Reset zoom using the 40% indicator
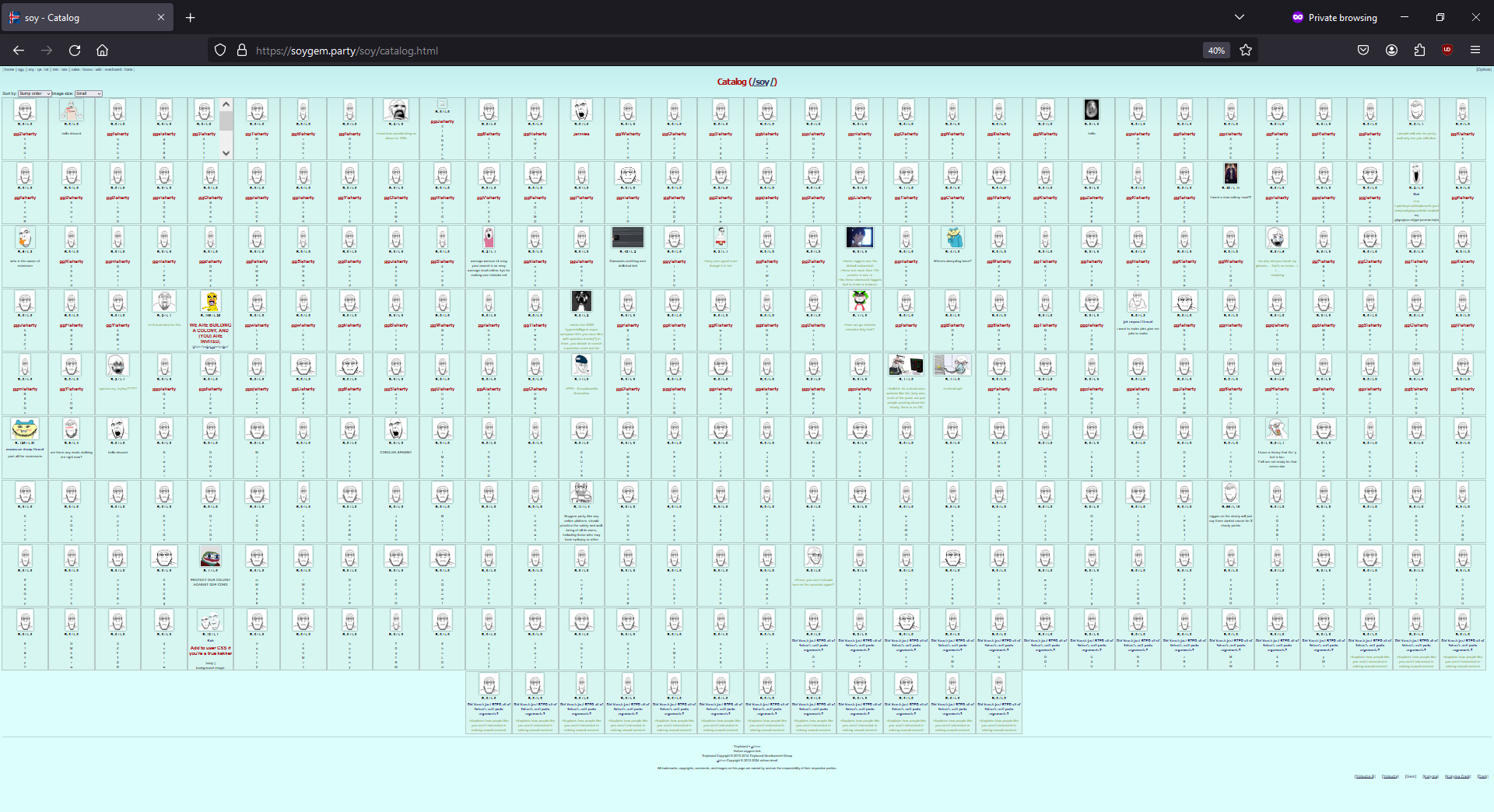1494x812 pixels. (1216, 51)
